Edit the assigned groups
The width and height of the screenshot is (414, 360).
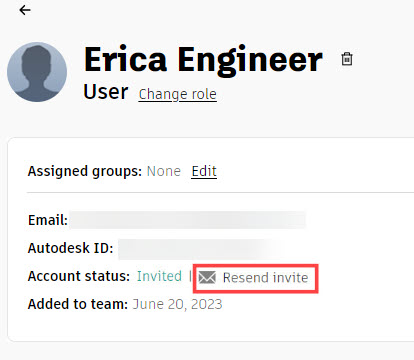[204, 171]
